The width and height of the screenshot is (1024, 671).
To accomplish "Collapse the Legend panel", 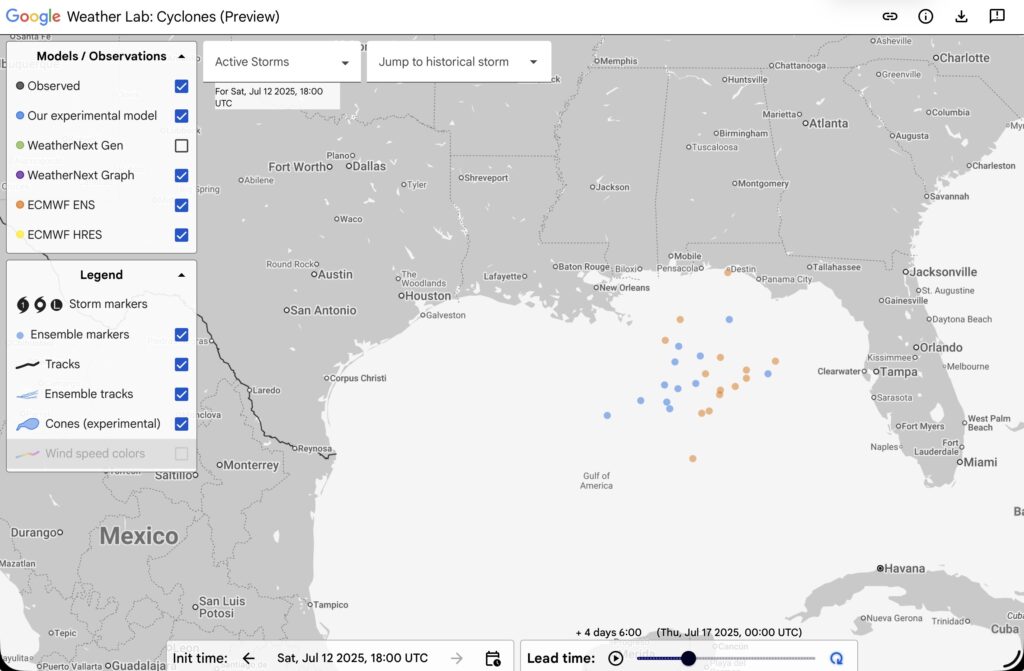I will pyautogui.click(x=181, y=275).
